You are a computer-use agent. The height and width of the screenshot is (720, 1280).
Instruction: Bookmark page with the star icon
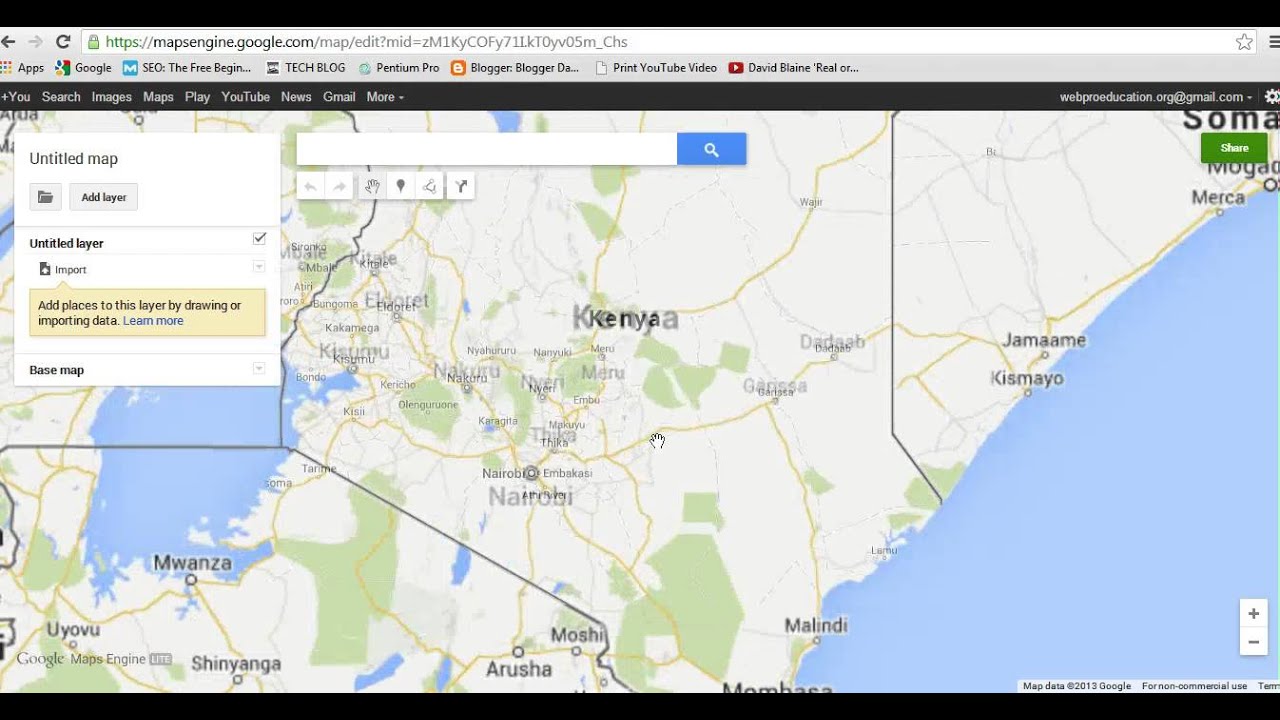point(1244,42)
